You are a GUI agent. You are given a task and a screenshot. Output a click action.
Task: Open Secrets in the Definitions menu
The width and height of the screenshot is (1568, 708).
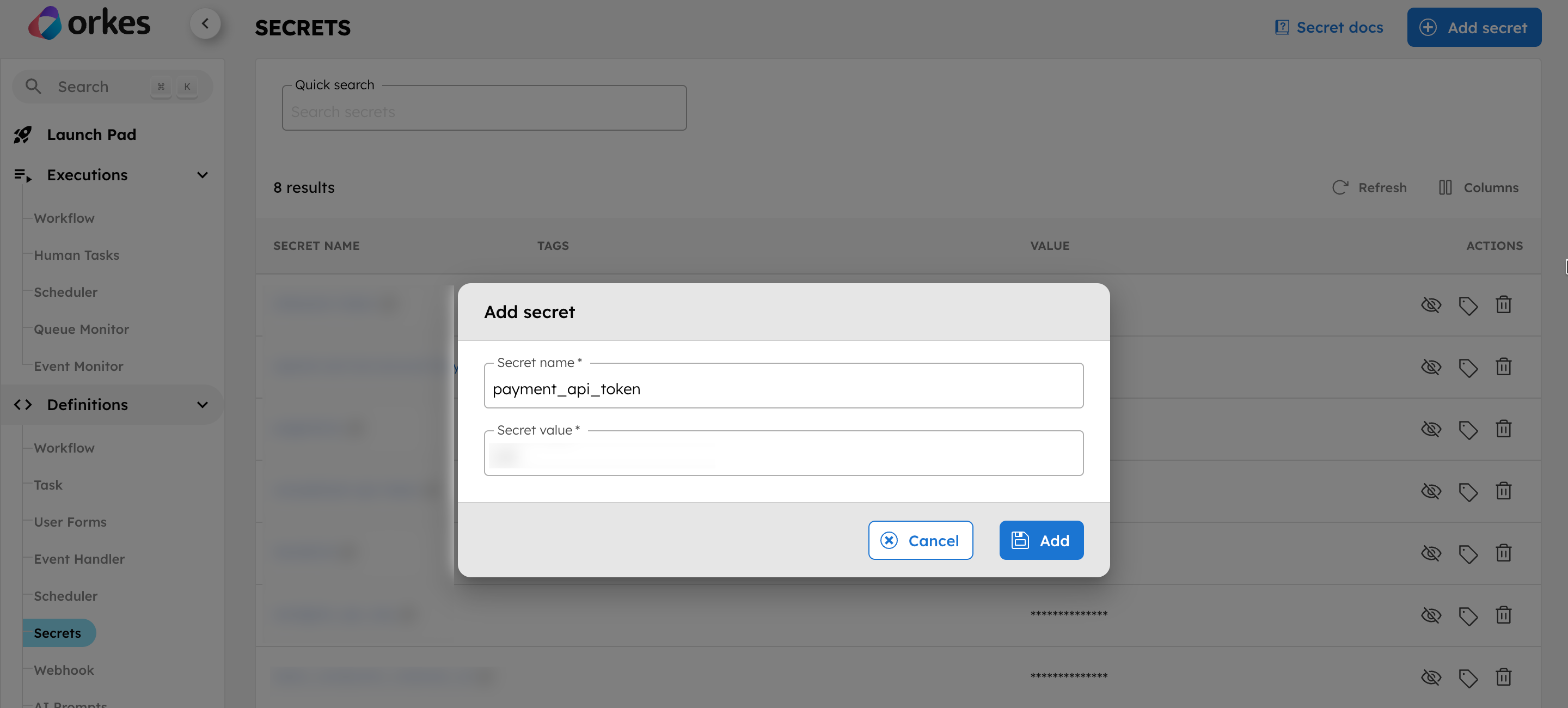tap(57, 633)
